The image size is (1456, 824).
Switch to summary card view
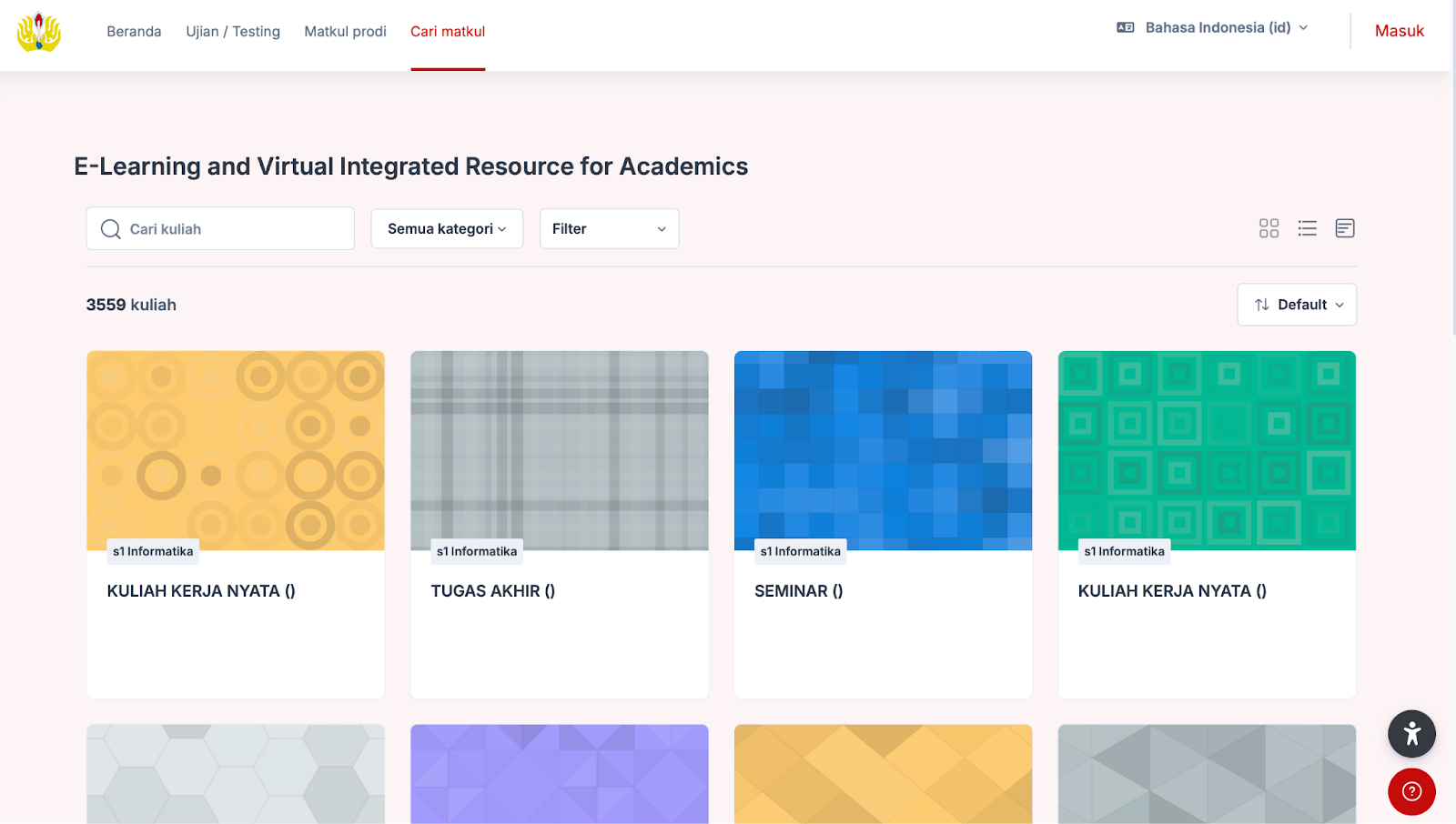(1345, 228)
